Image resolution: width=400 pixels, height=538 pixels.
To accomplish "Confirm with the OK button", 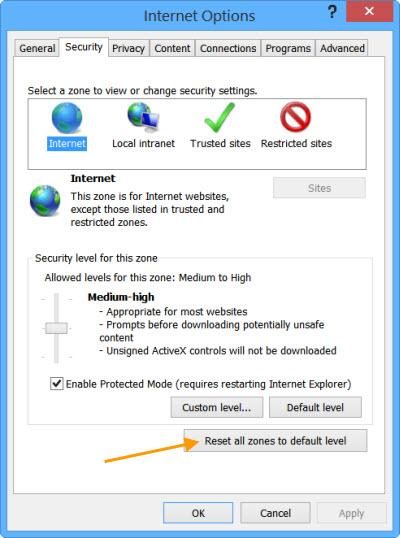I will (x=198, y=513).
